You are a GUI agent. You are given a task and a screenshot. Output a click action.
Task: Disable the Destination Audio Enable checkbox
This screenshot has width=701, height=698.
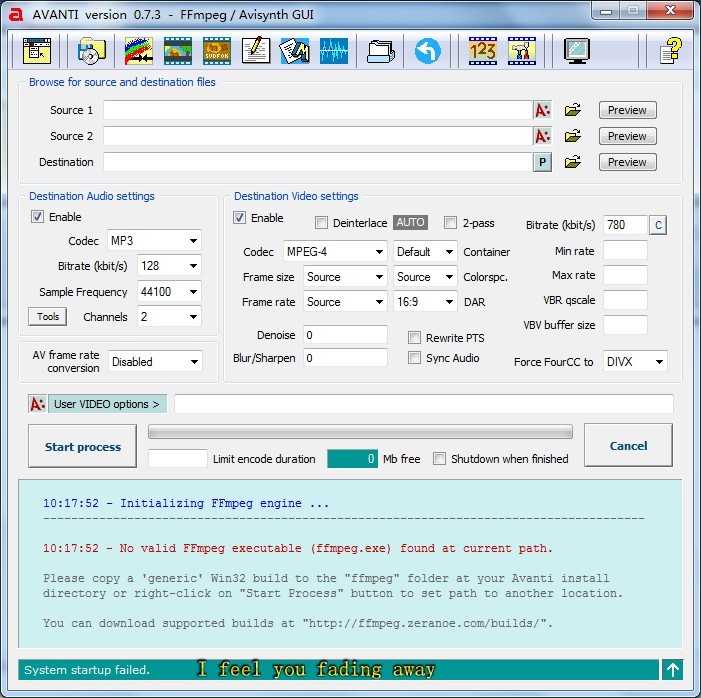pos(38,217)
